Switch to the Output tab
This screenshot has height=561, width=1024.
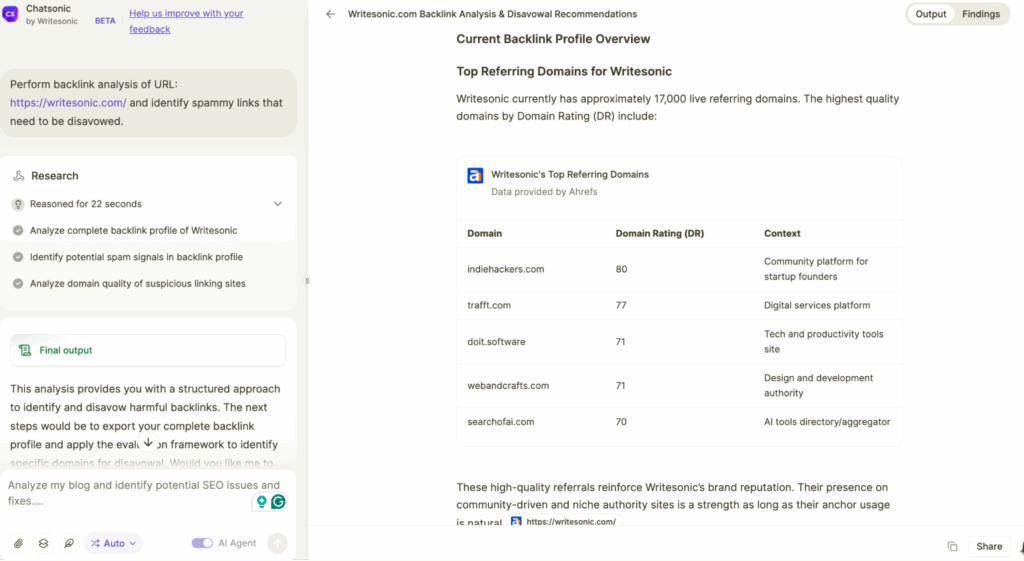931,14
